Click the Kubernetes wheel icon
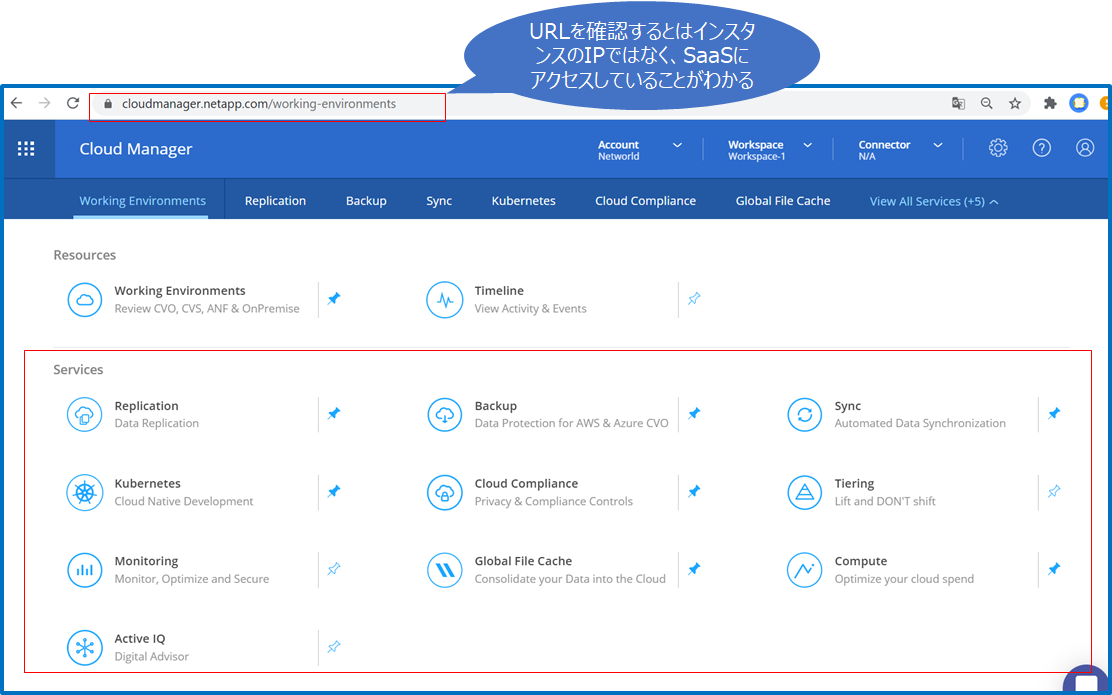Image resolution: width=1112 pixels, height=695 pixels. coord(84,492)
